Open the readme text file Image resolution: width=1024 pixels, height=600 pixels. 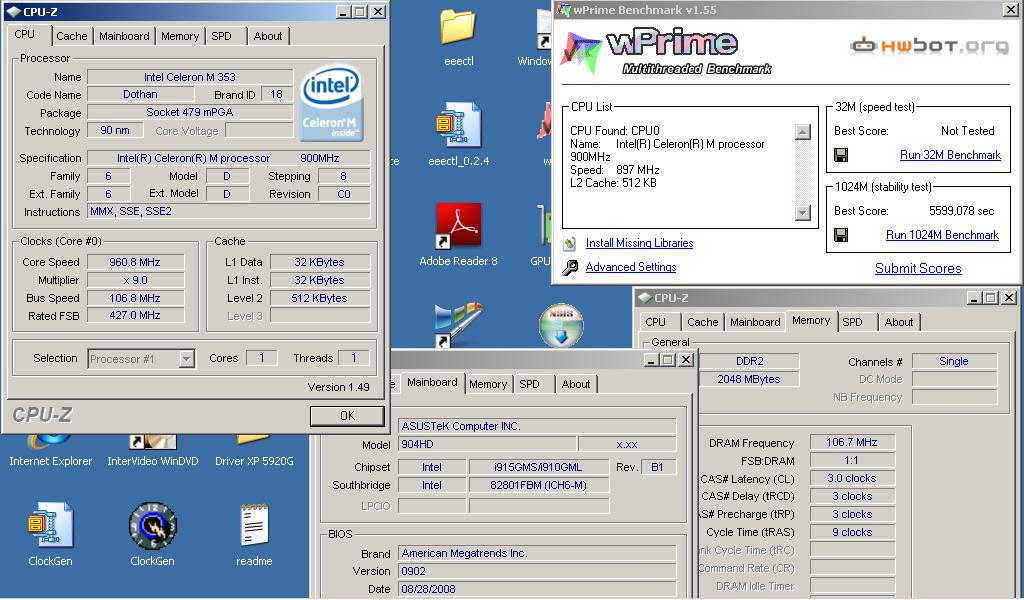[254, 524]
